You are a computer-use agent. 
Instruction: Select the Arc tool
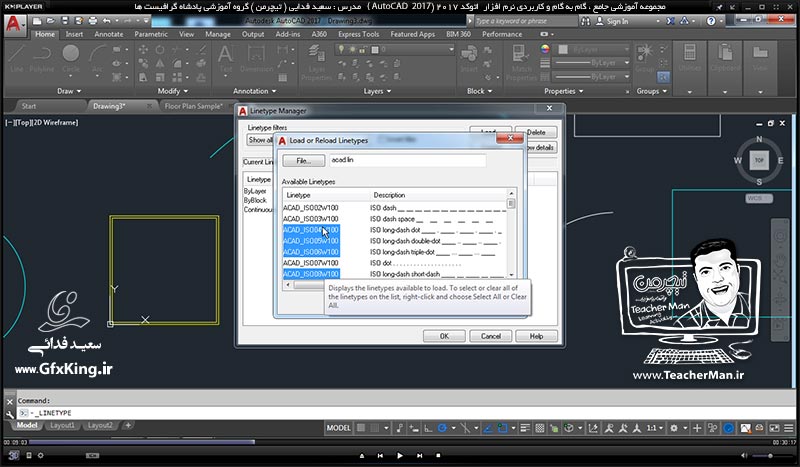coord(97,59)
